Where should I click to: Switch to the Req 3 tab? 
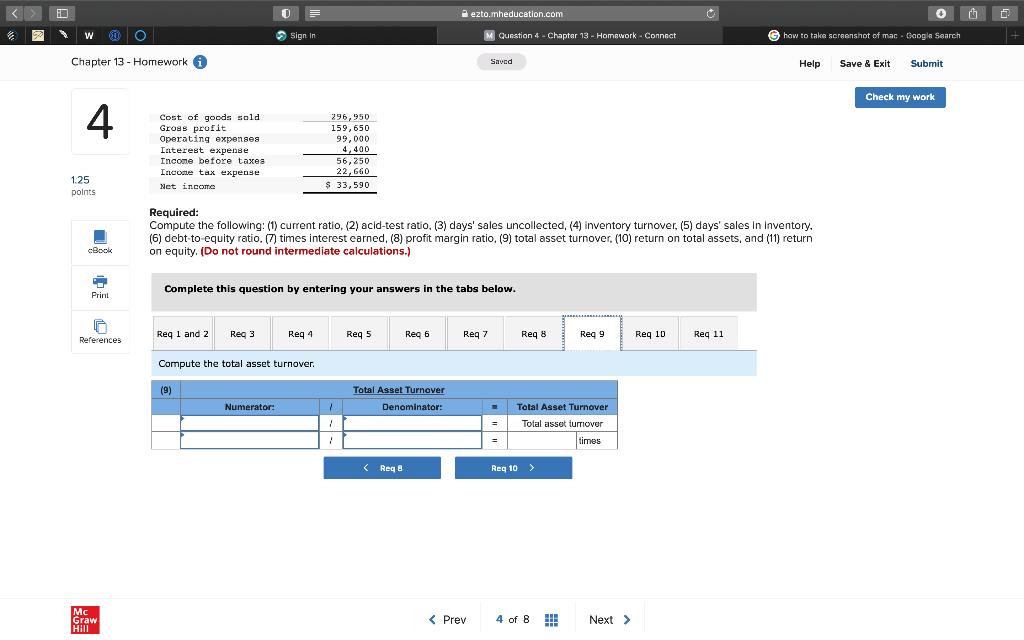tap(242, 333)
